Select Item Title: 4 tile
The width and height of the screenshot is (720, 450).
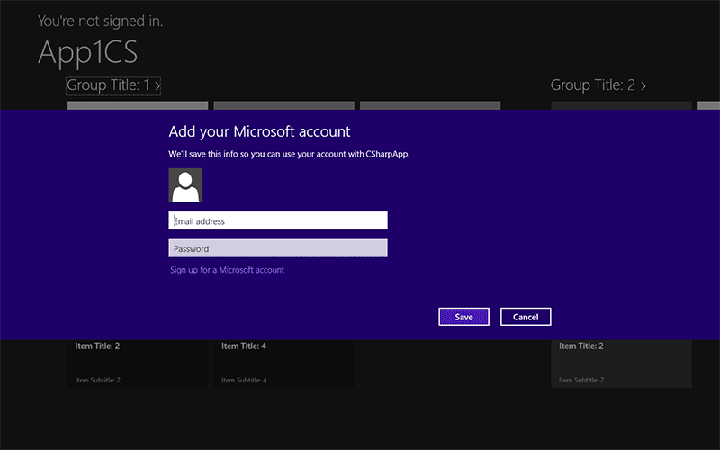(x=284, y=363)
